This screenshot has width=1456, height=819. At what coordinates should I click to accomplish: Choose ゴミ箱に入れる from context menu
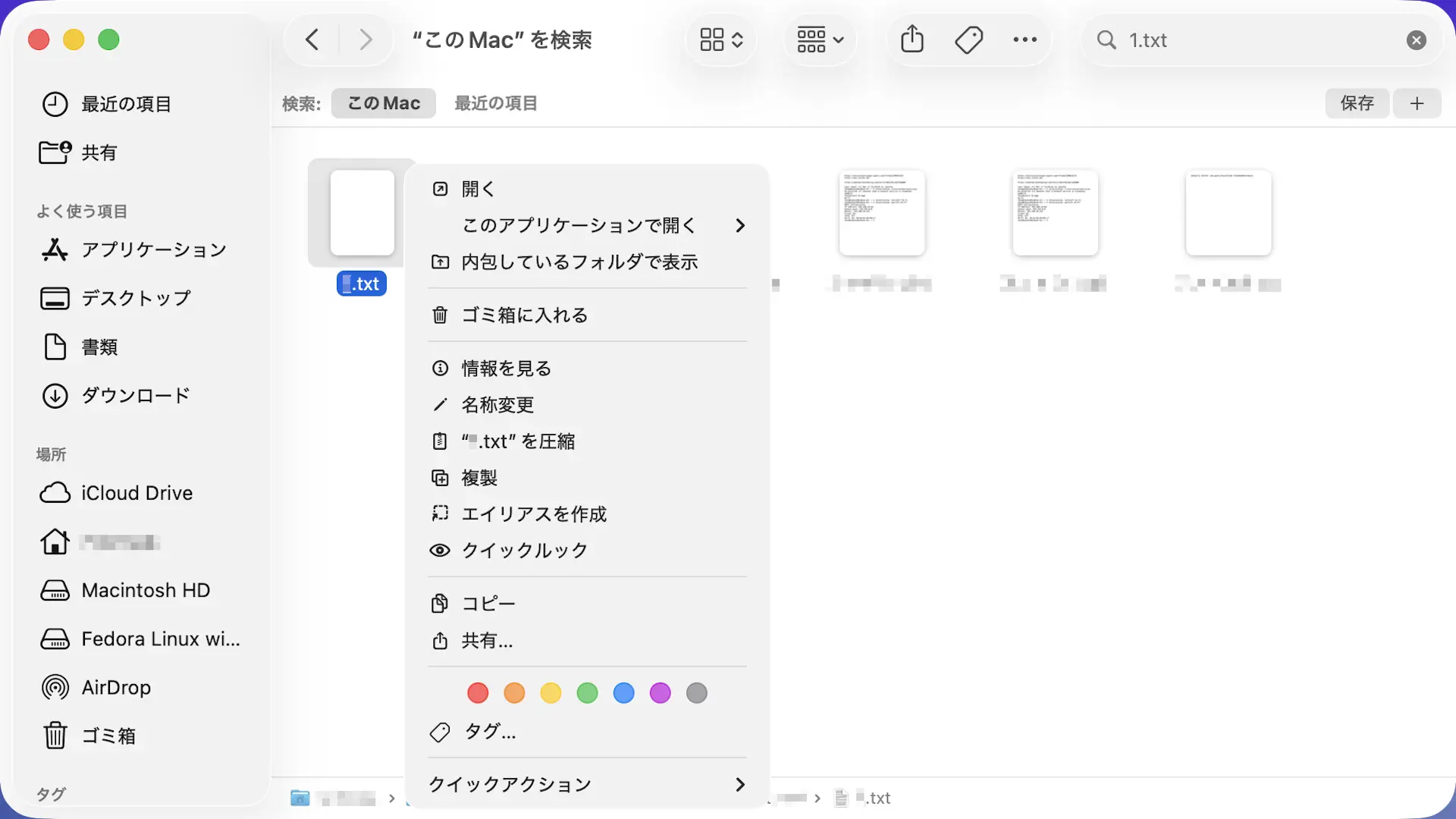(x=524, y=315)
